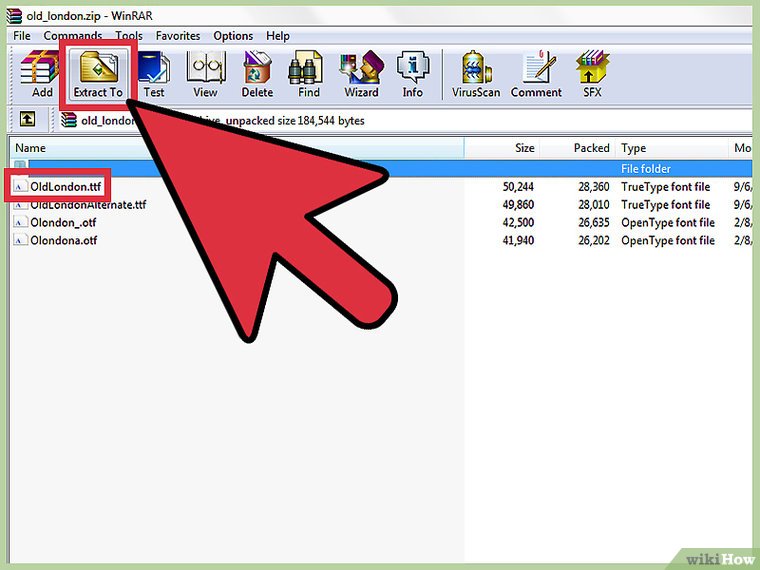Screen dimensions: 760x570
Task: Select the Olondona.otf file
Action: 63,241
